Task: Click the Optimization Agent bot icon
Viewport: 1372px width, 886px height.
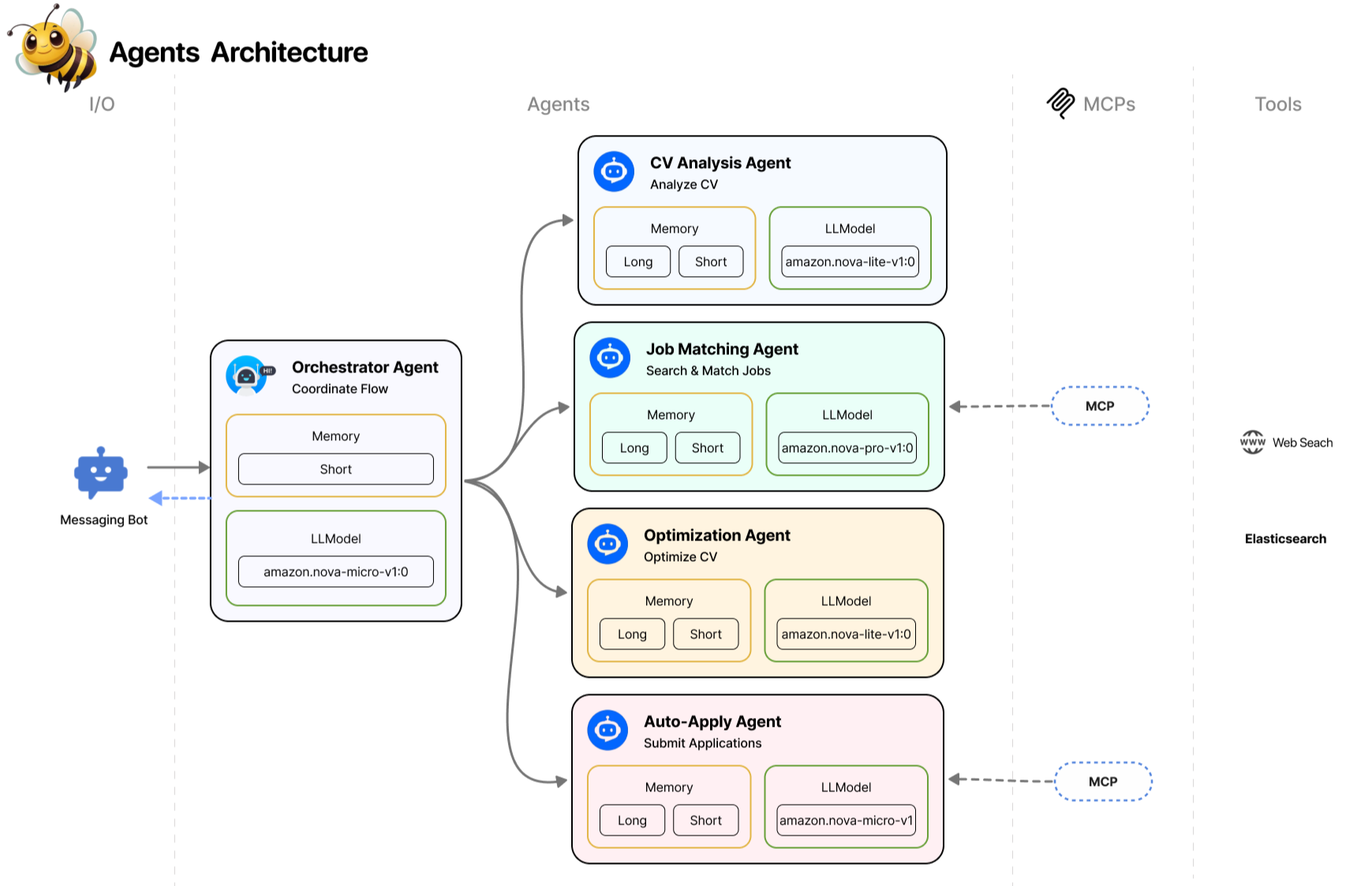Action: click(607, 544)
